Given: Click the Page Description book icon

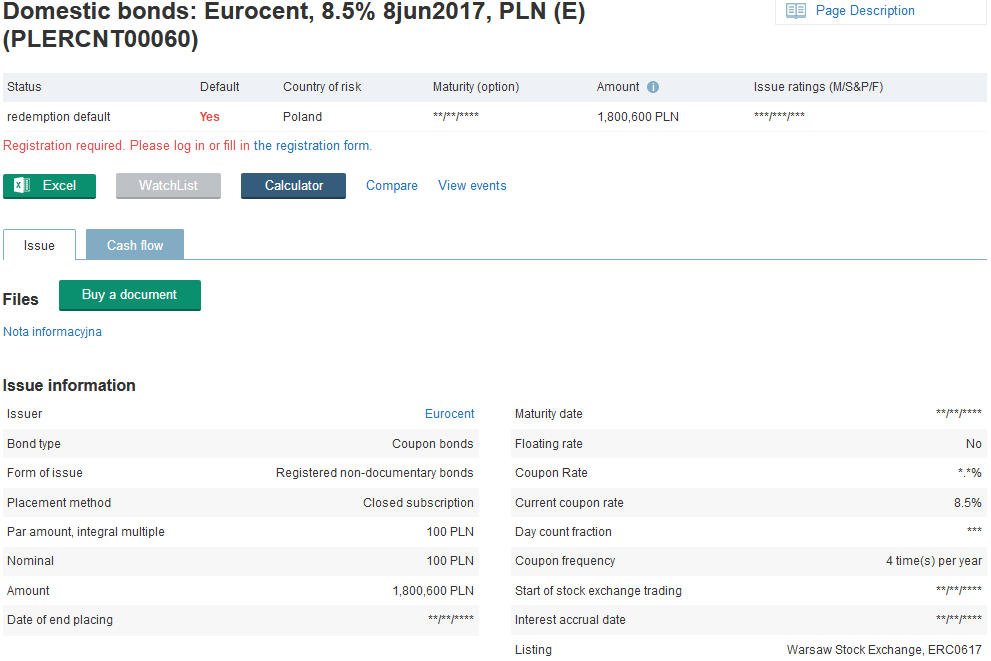Looking at the screenshot, I should pyautogui.click(x=796, y=11).
